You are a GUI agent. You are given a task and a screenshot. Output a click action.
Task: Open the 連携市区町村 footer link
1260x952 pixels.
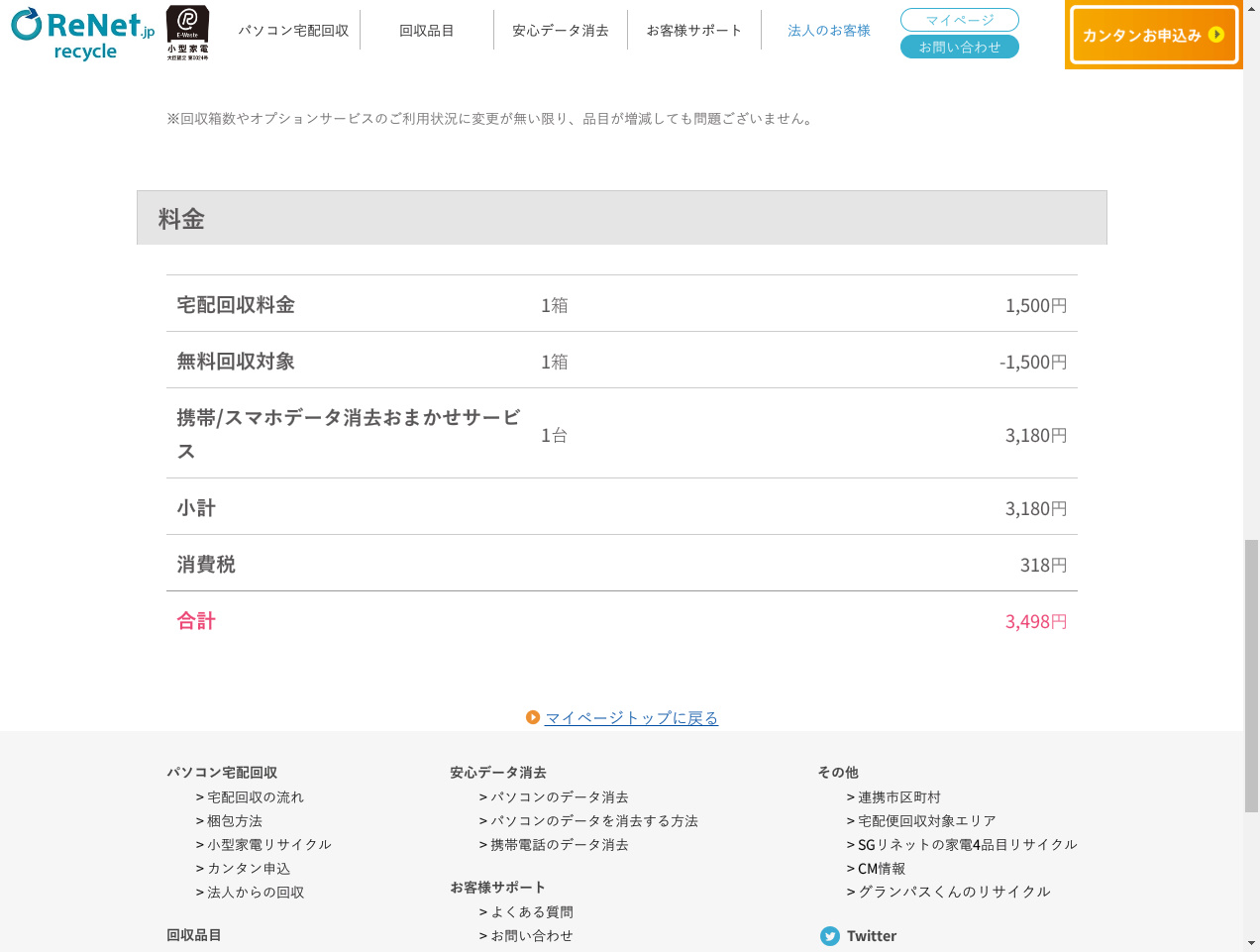899,797
